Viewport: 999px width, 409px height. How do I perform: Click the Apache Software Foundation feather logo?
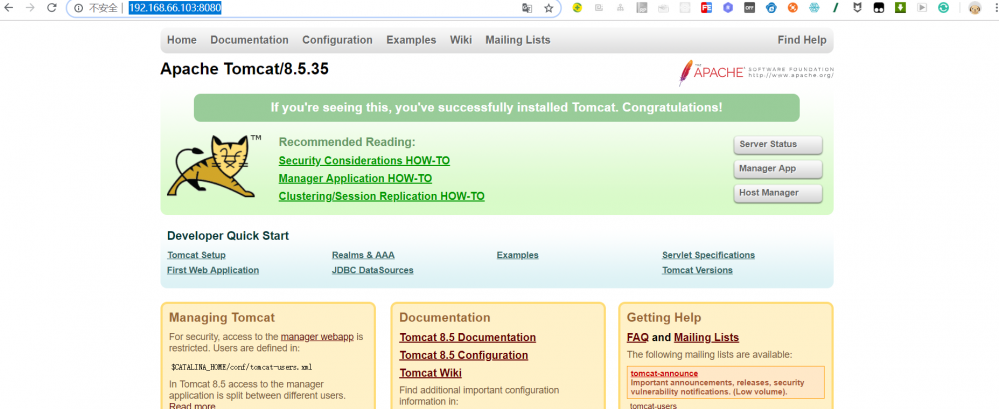click(x=756, y=71)
